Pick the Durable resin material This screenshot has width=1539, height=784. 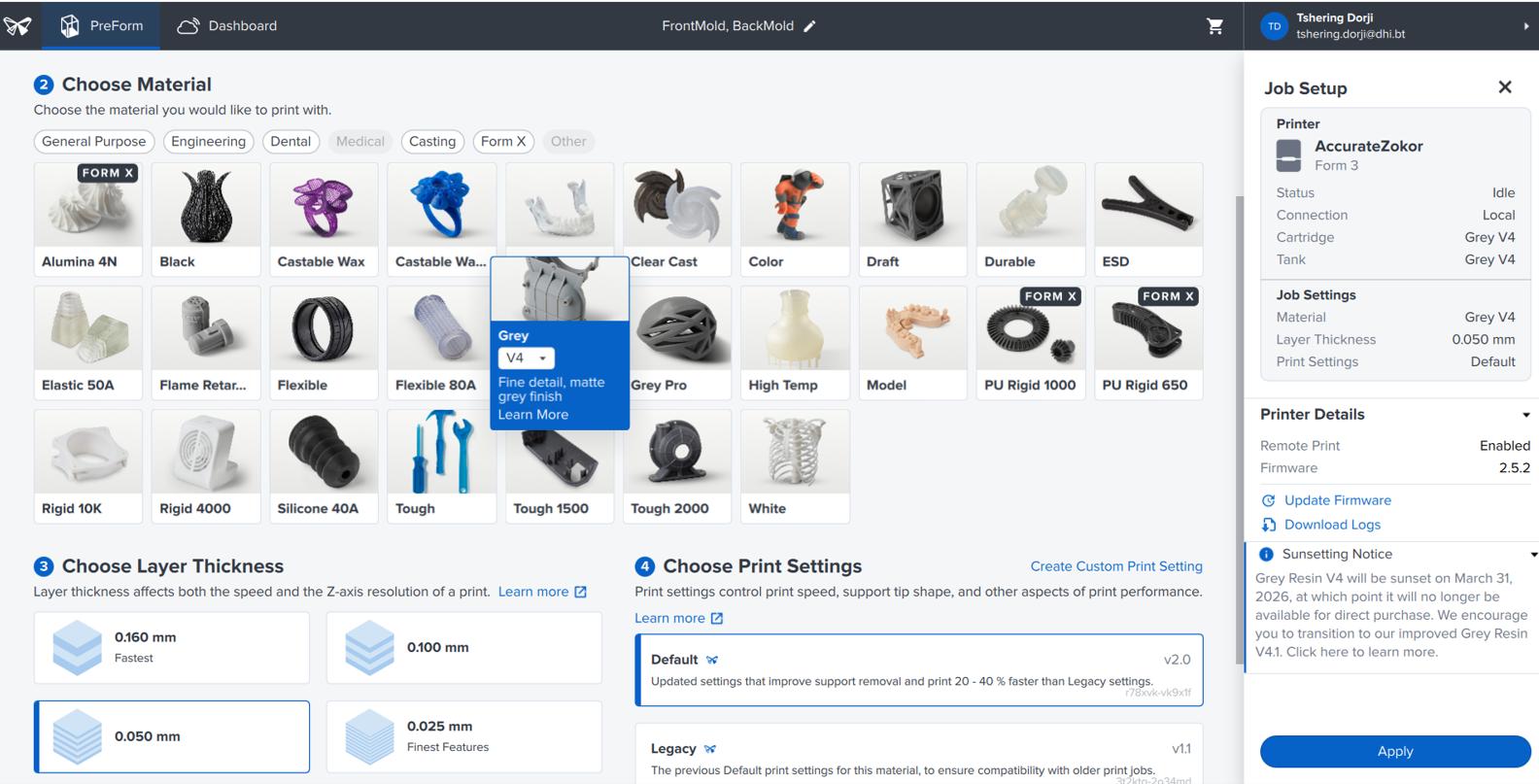tap(1031, 220)
